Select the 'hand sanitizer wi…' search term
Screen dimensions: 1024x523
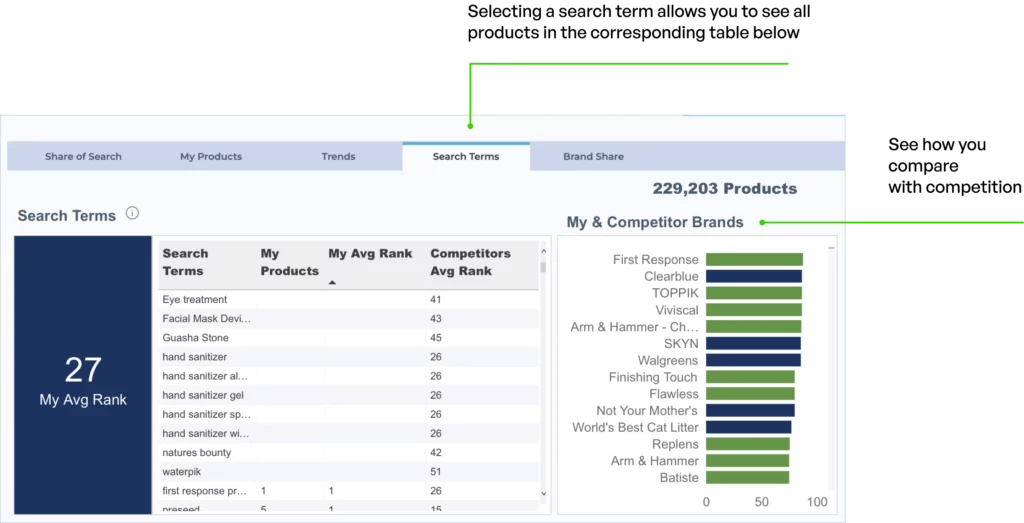point(206,433)
